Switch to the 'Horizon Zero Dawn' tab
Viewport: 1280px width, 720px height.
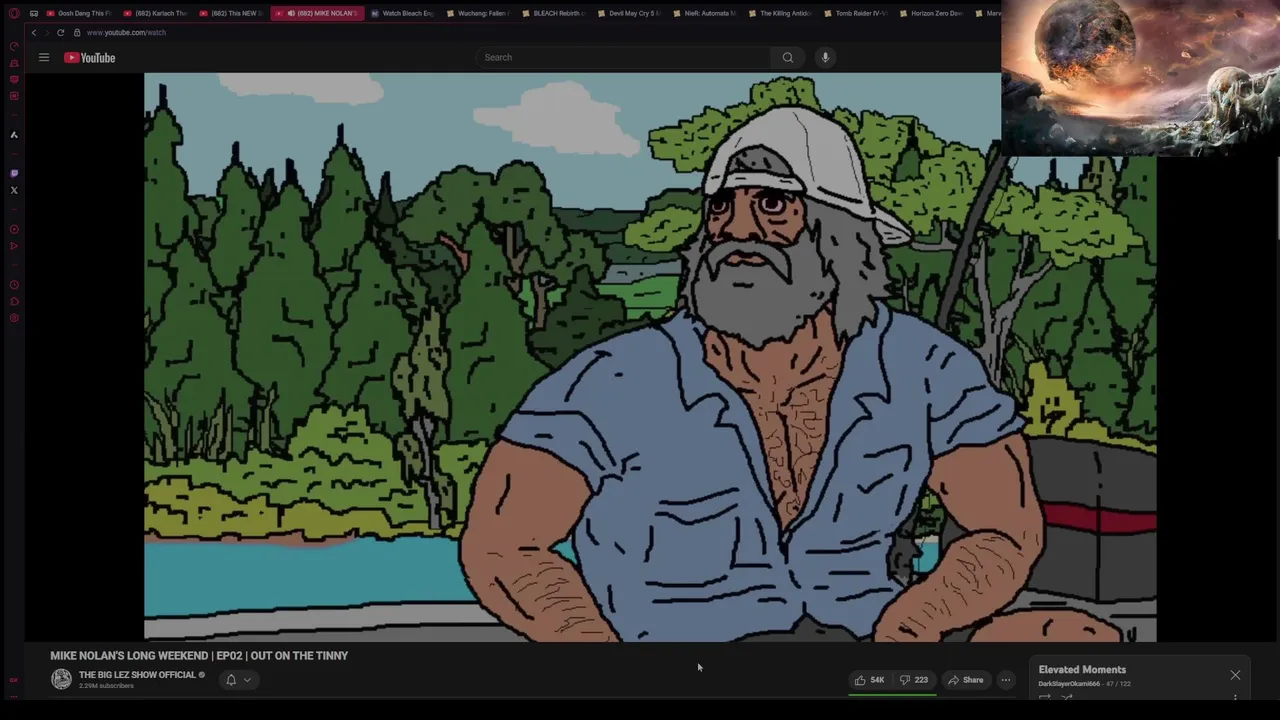point(931,13)
